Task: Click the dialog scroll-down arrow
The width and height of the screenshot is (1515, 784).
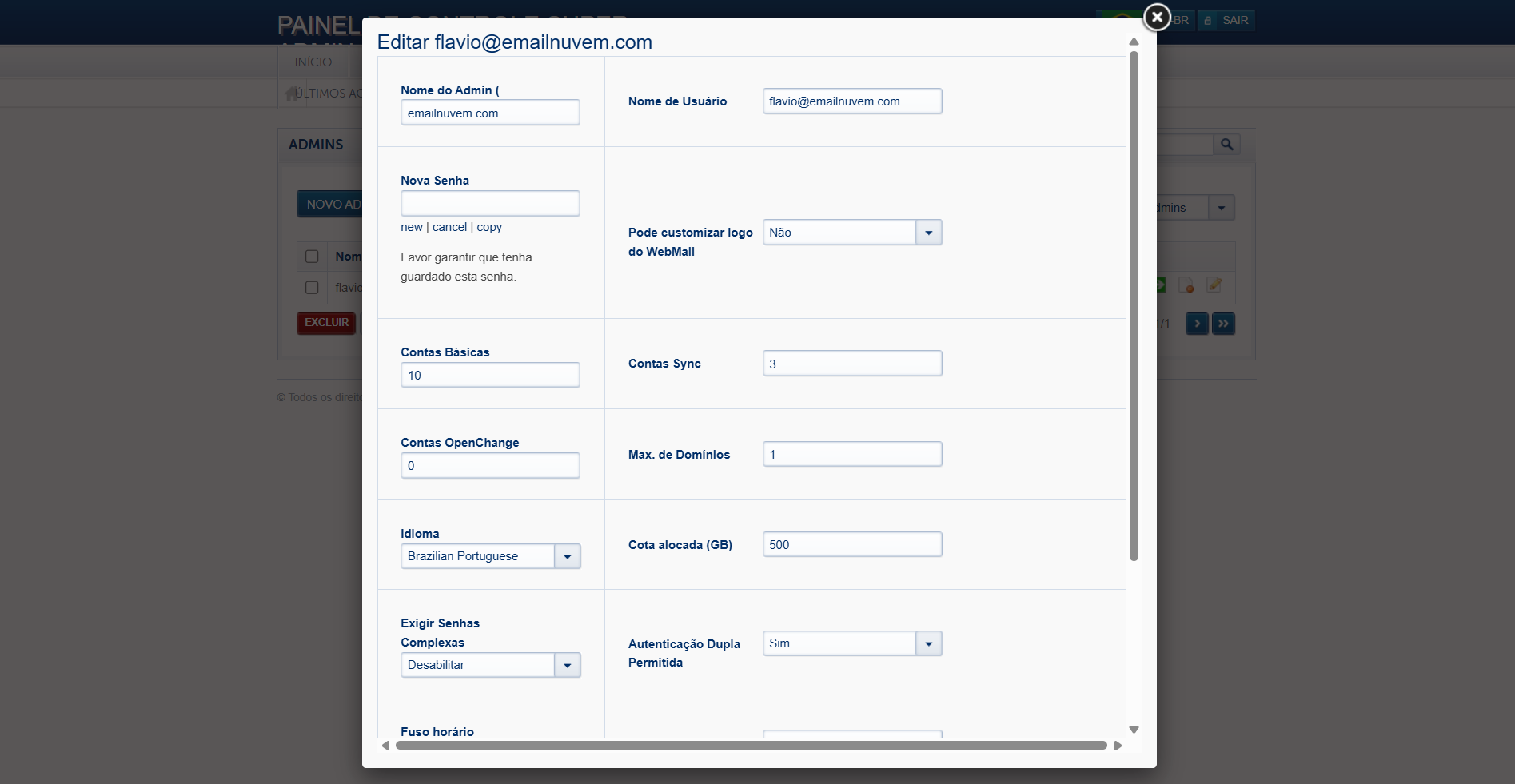Action: [x=1134, y=730]
